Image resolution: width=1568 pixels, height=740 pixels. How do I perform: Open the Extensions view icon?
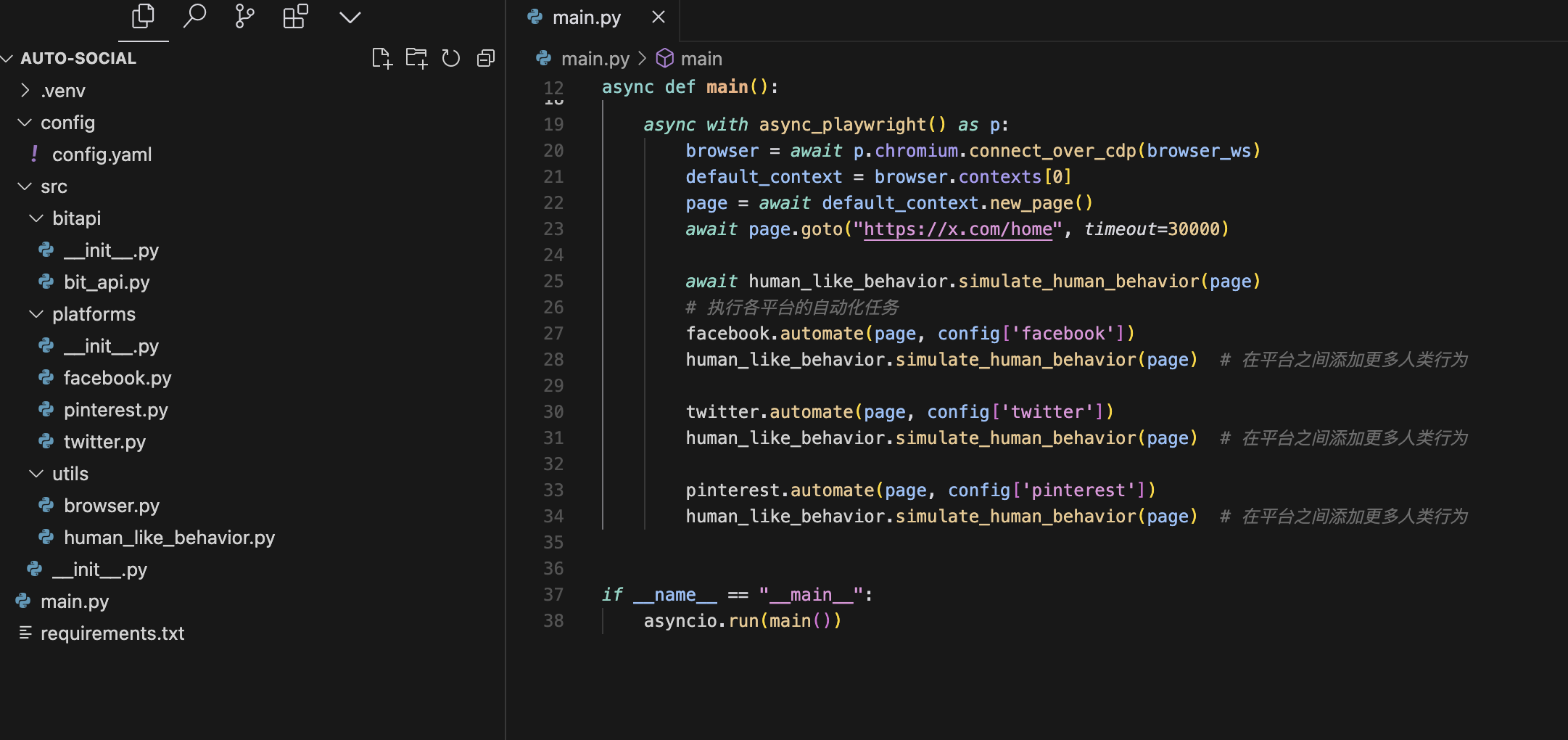[295, 17]
